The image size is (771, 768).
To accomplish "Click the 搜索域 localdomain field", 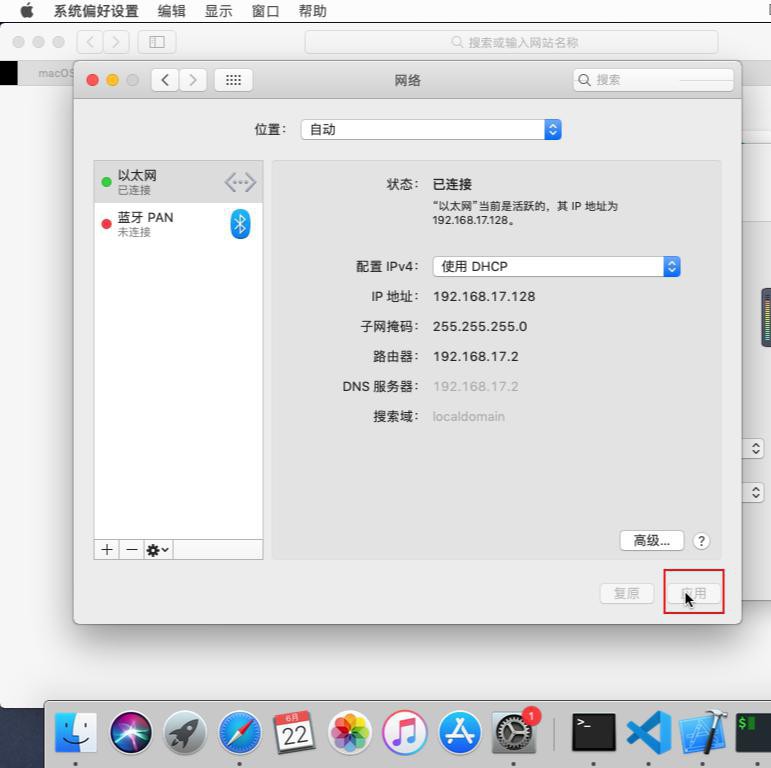I will (469, 416).
